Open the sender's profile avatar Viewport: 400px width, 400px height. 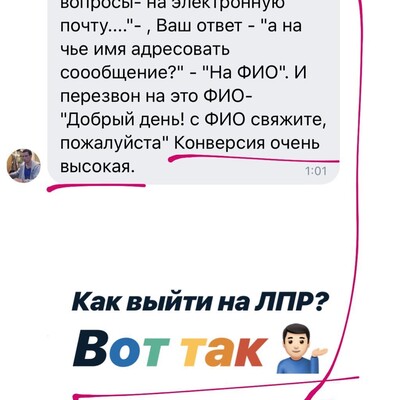(x=24, y=165)
